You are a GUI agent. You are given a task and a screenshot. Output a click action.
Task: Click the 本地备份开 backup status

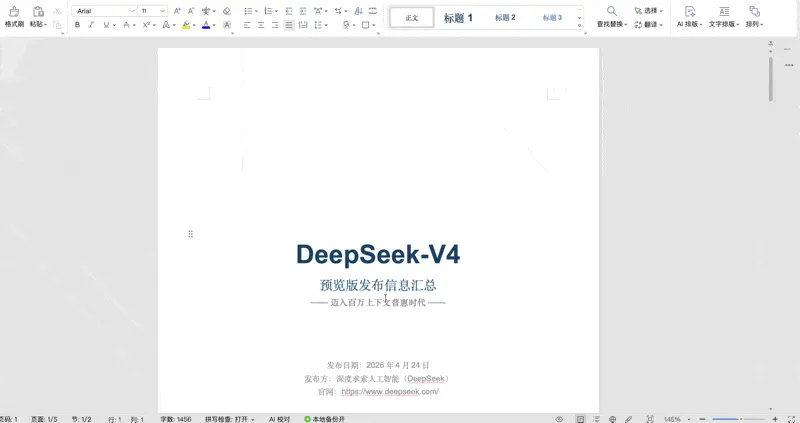pyautogui.click(x=324, y=419)
